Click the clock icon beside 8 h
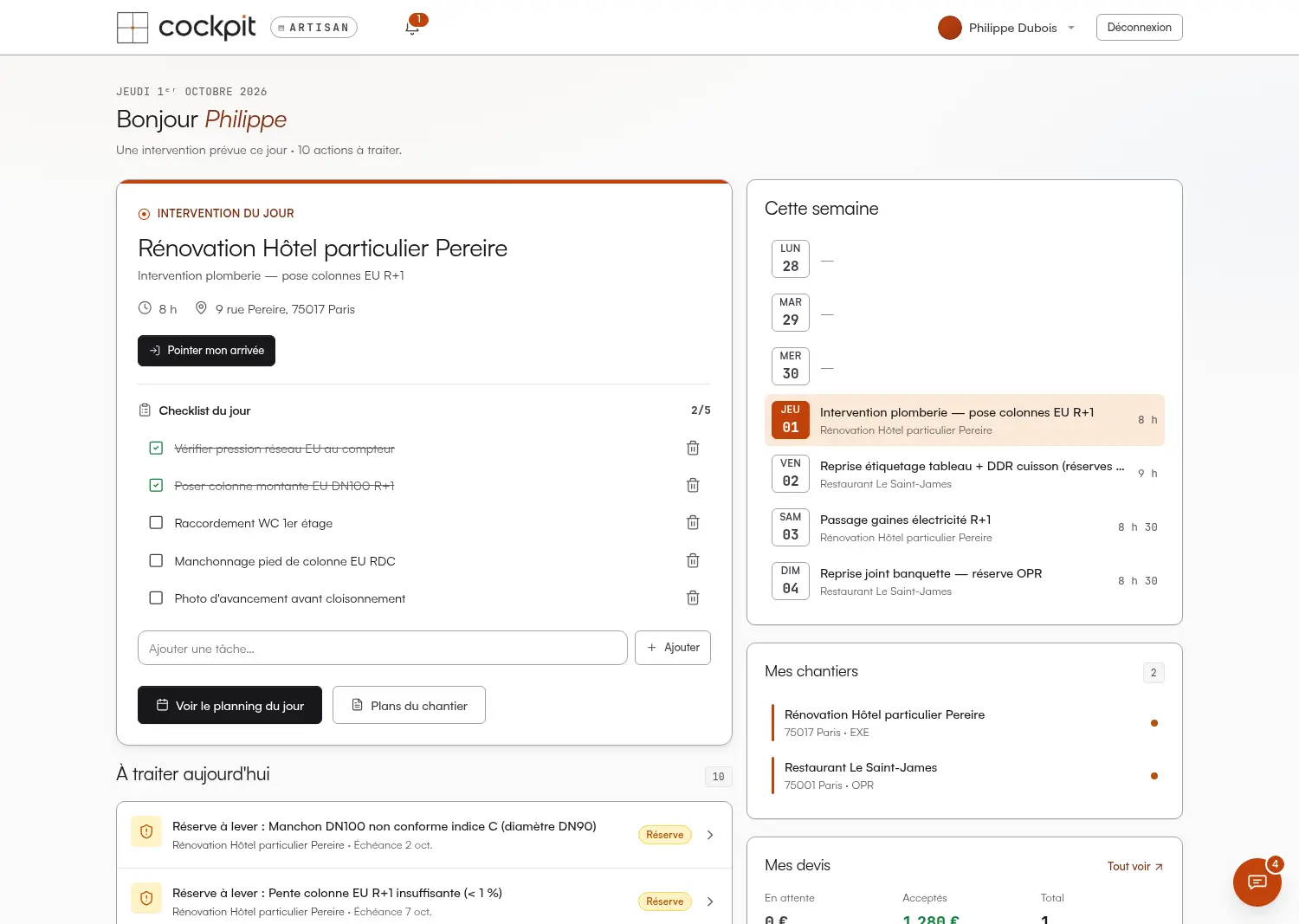The width and height of the screenshot is (1299, 924). 145,308
